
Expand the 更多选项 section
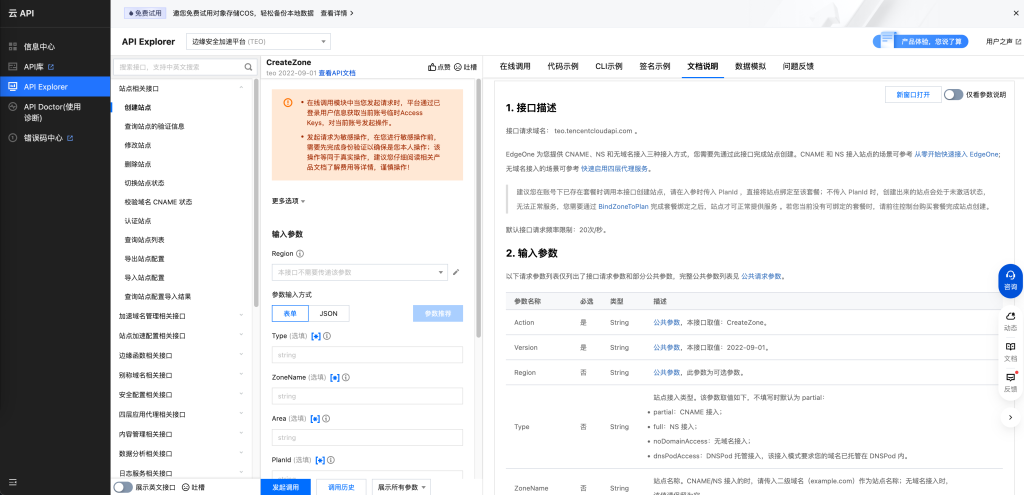tap(288, 201)
